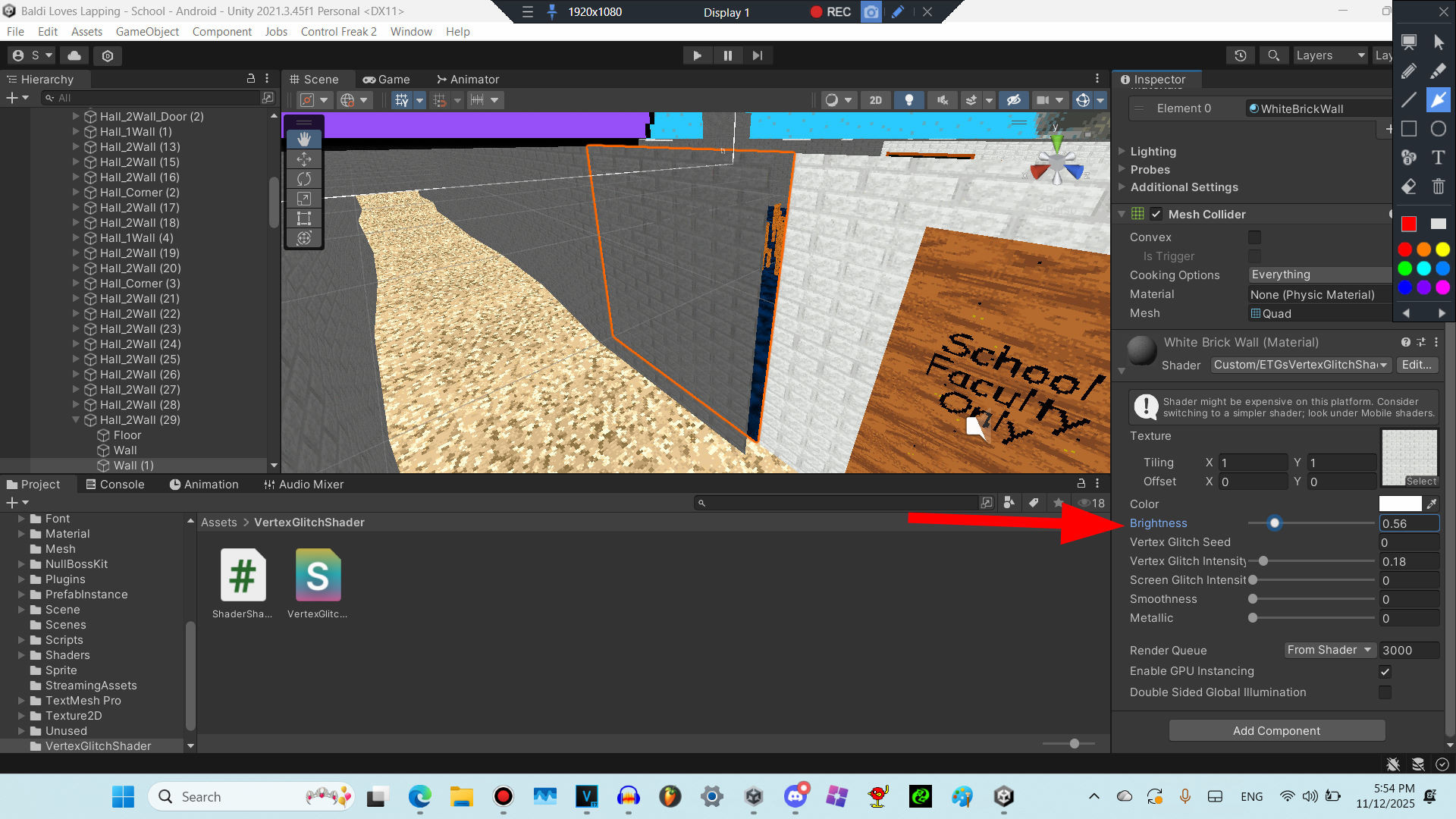Click the Edit button next to the shader
The width and height of the screenshot is (1456, 819).
coord(1417,365)
